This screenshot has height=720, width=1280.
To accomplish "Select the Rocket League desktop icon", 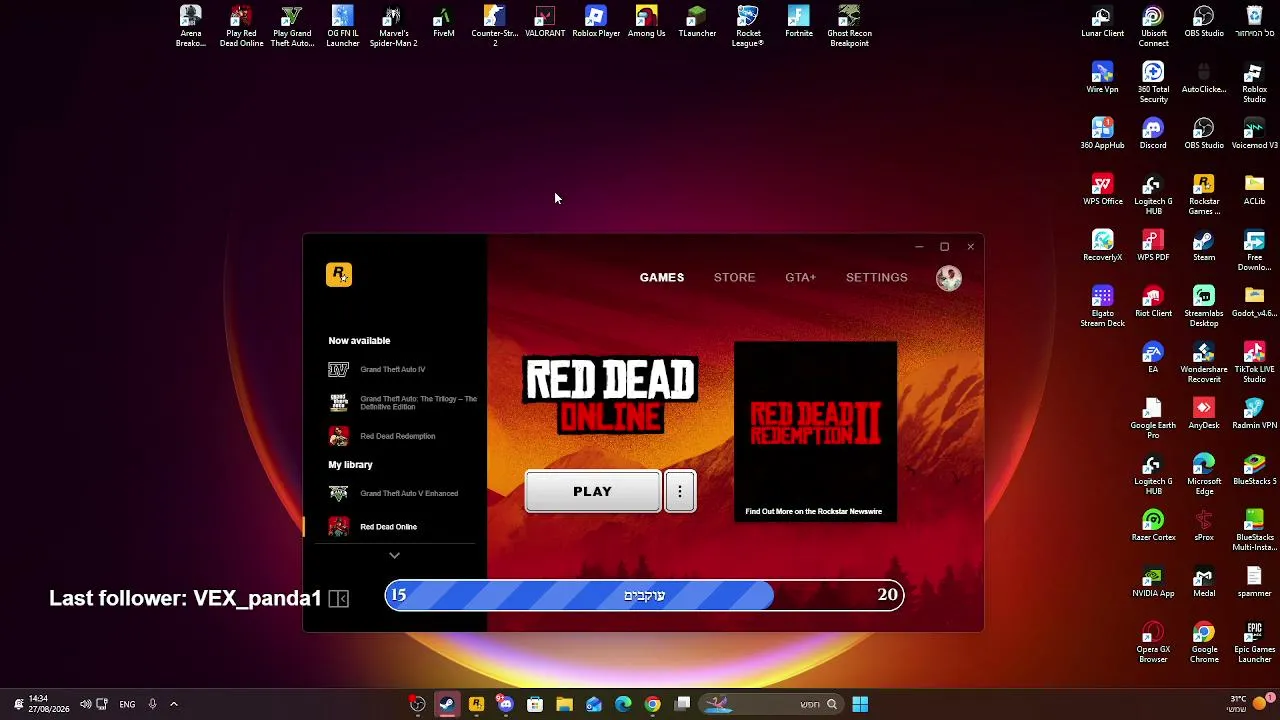I will [x=748, y=27].
